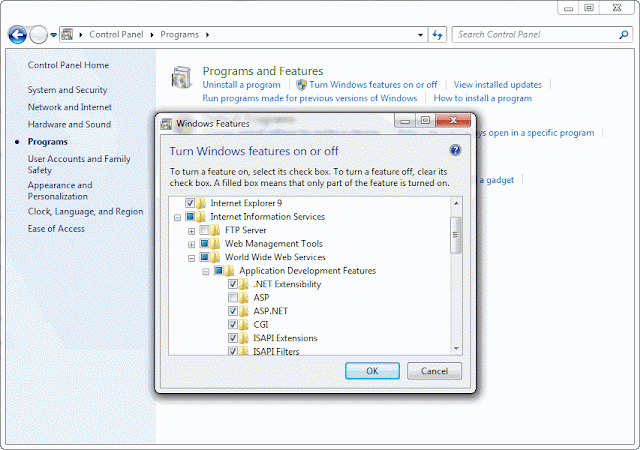Click the Programs and Features heading link

(x=263, y=71)
